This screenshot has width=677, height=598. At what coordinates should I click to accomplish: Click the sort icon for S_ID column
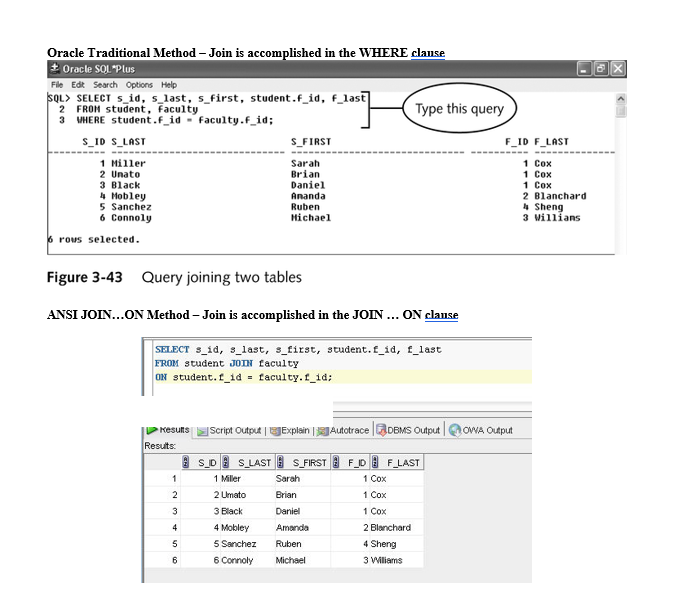[186, 462]
